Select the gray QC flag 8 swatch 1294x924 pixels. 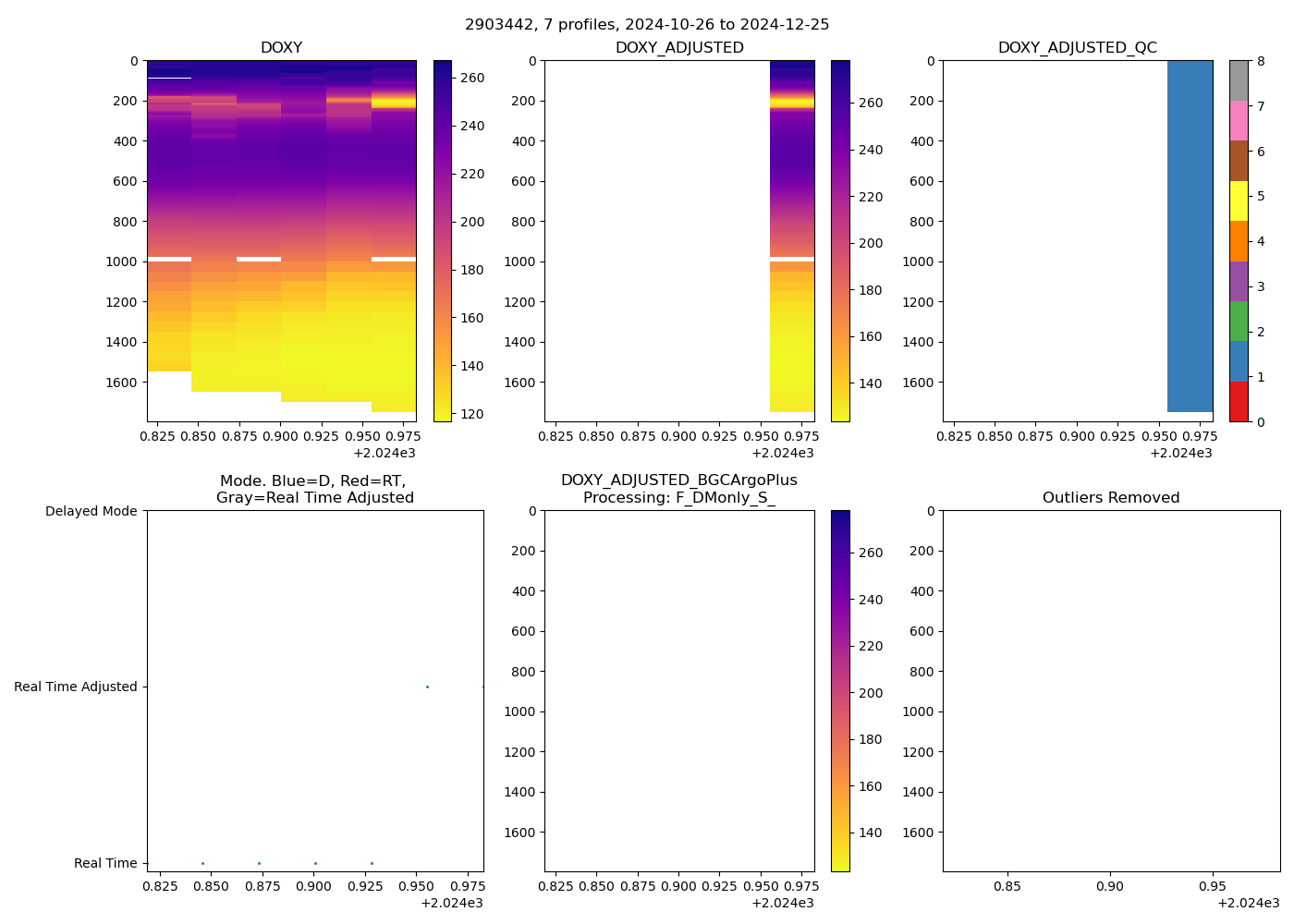point(1239,80)
